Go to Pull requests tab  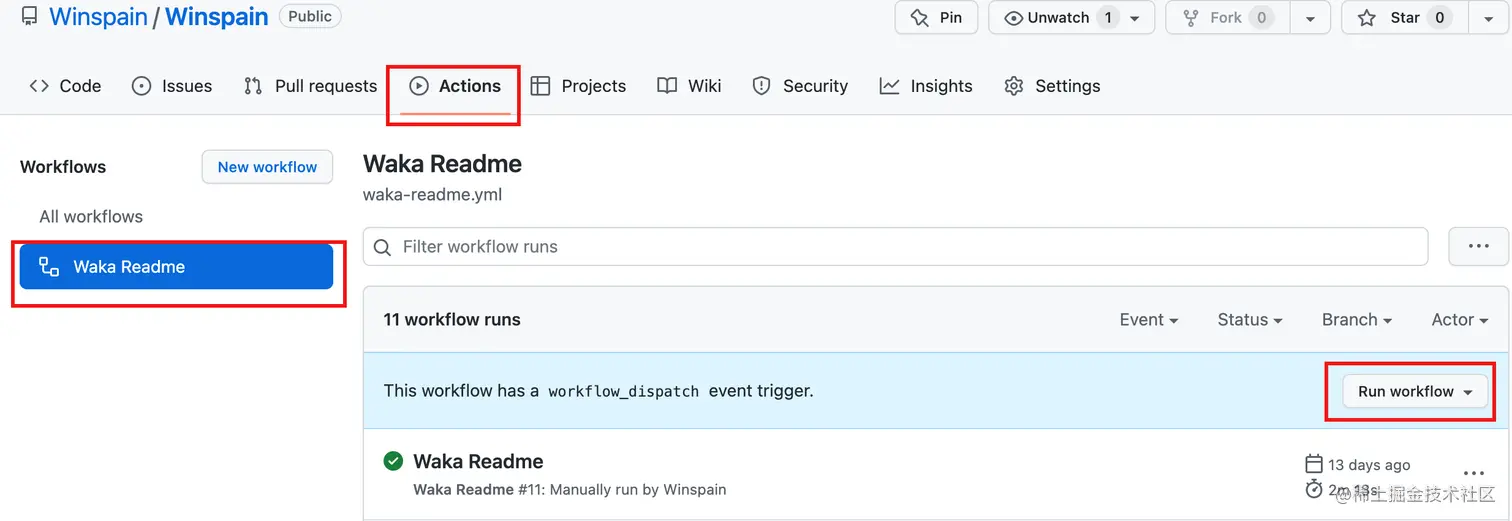pyautogui.click(x=310, y=86)
